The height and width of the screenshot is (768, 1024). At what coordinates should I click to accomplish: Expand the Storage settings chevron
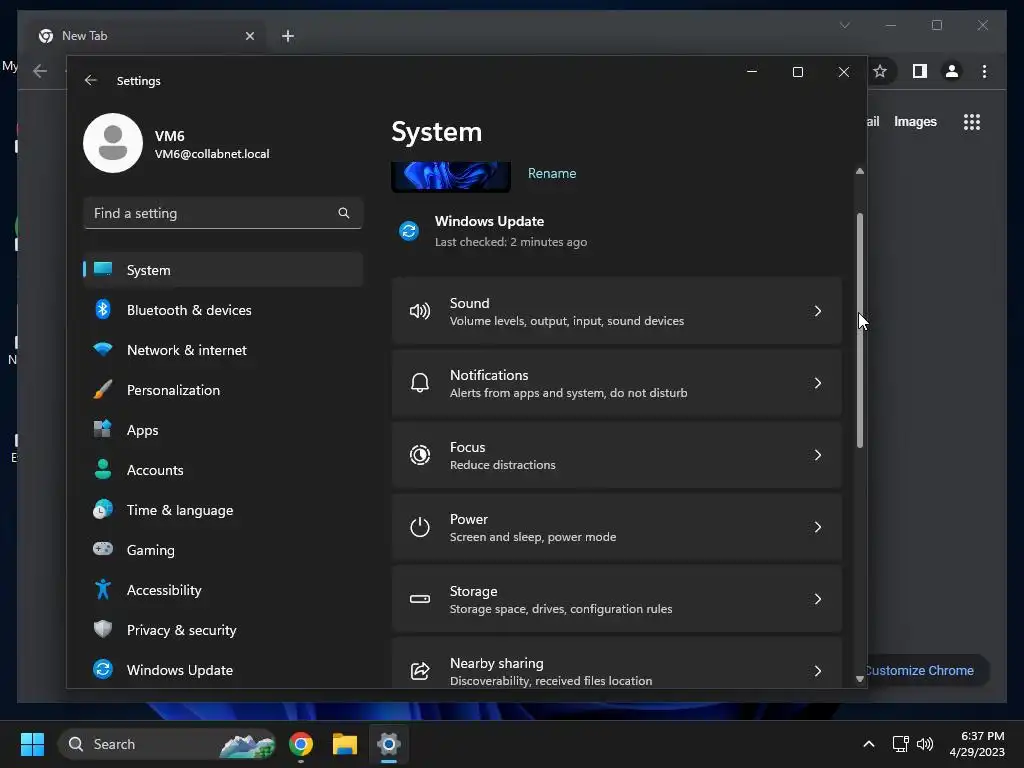pos(818,599)
